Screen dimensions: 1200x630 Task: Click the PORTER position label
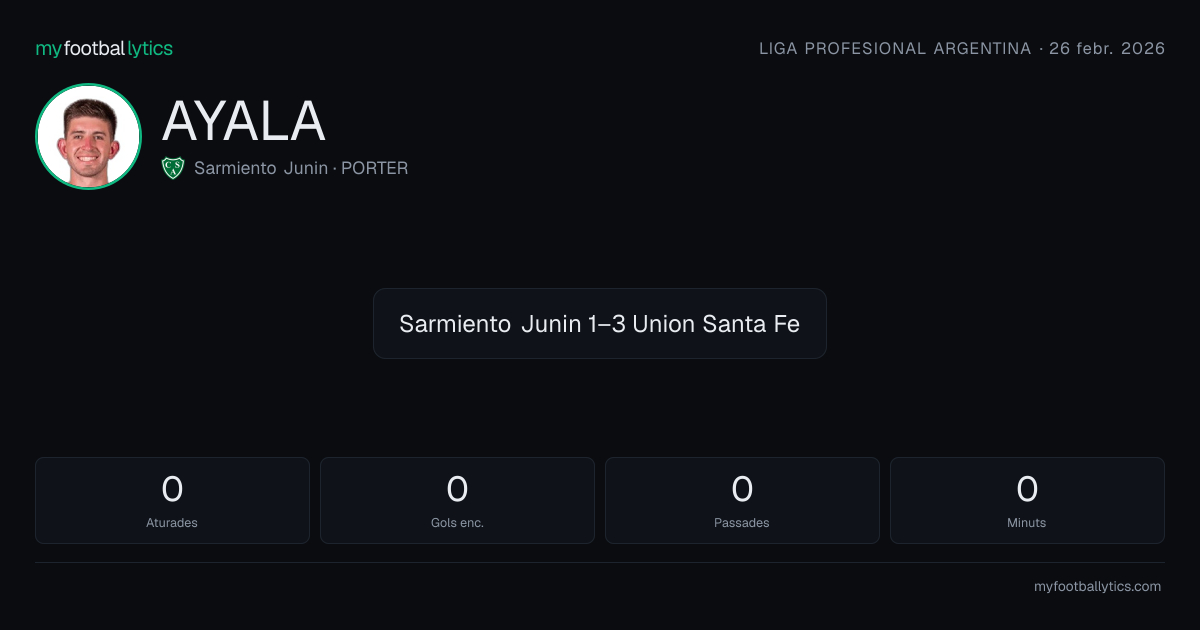coord(375,168)
